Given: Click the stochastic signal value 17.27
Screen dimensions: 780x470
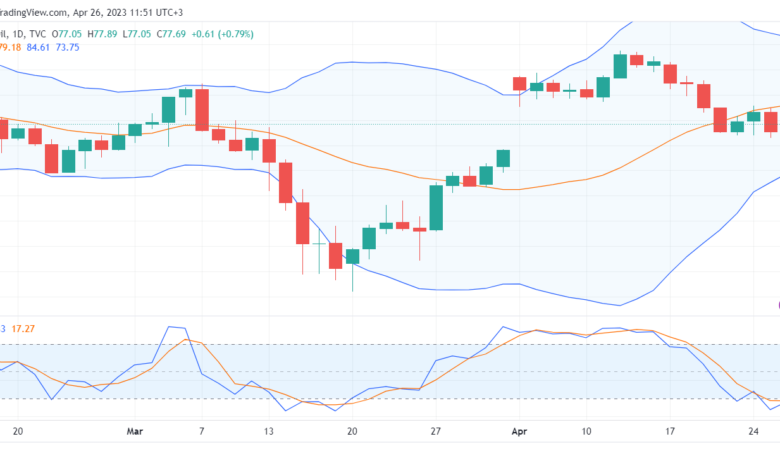Looking at the screenshot, I should tap(23, 329).
